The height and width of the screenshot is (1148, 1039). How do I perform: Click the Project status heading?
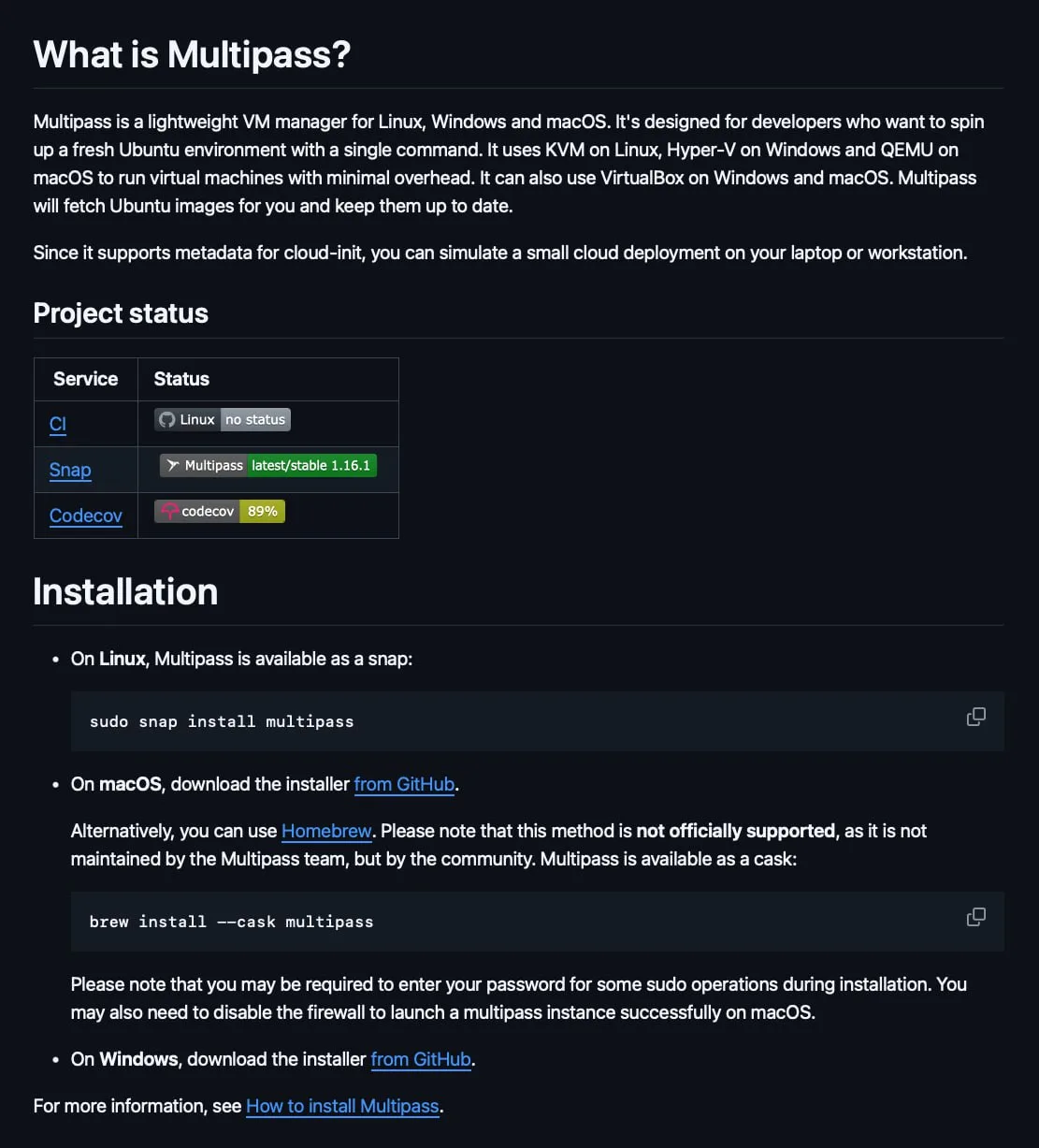point(121,313)
